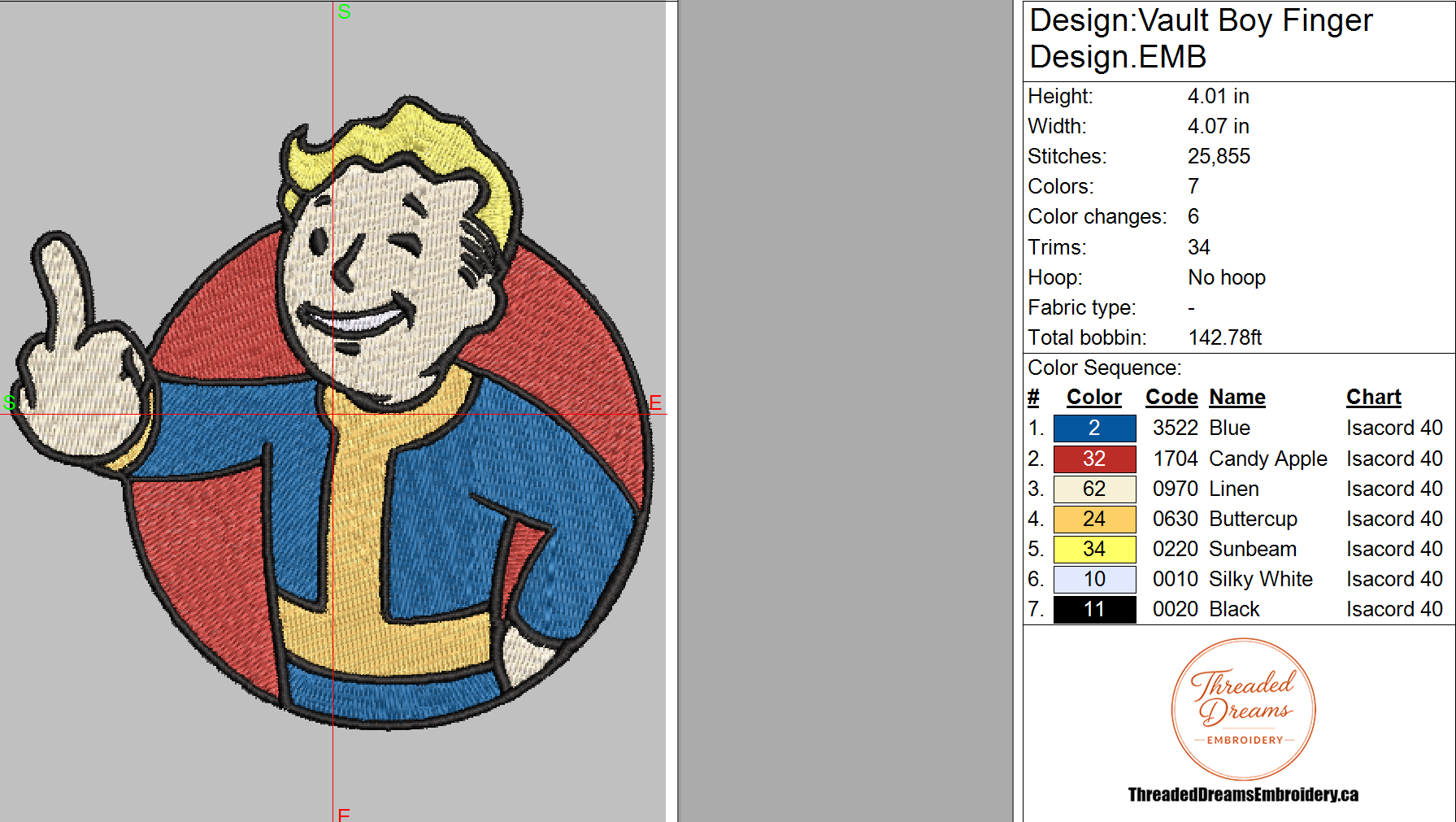The image size is (1456, 822).
Task: Click the Buttercup swatch numbered 24
Action: [1094, 519]
